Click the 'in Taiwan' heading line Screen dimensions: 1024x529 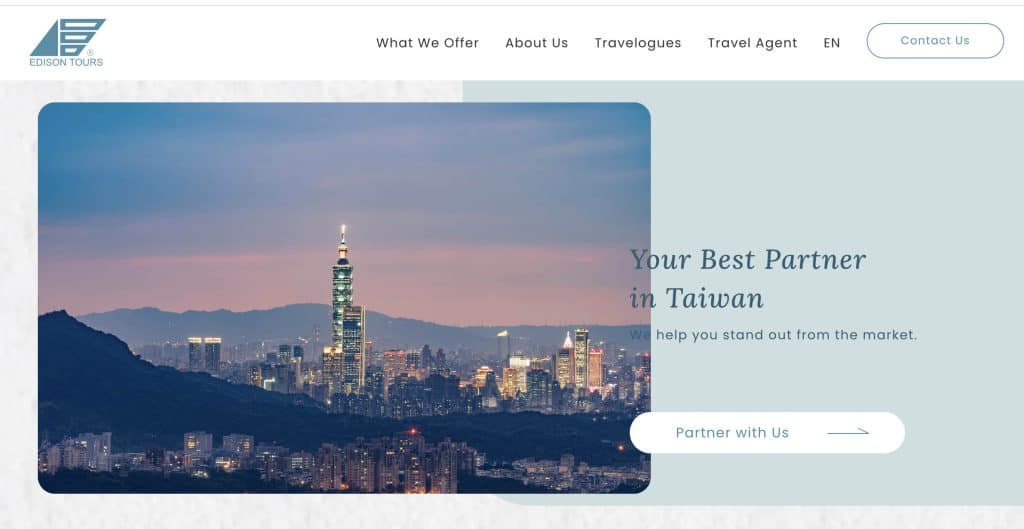[697, 298]
